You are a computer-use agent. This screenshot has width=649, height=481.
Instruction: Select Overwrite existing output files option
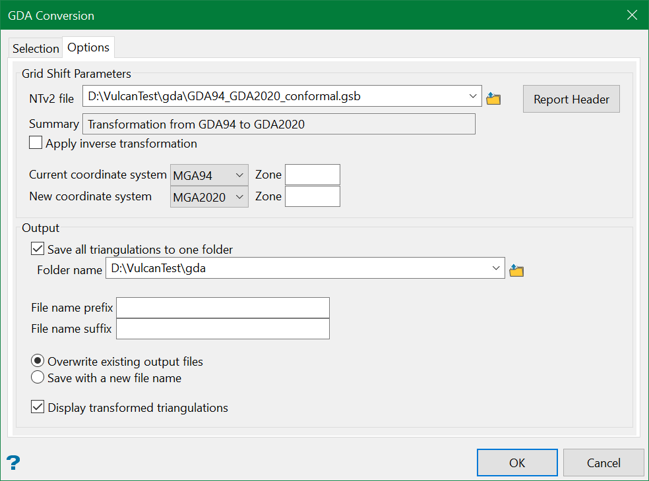click(38, 361)
